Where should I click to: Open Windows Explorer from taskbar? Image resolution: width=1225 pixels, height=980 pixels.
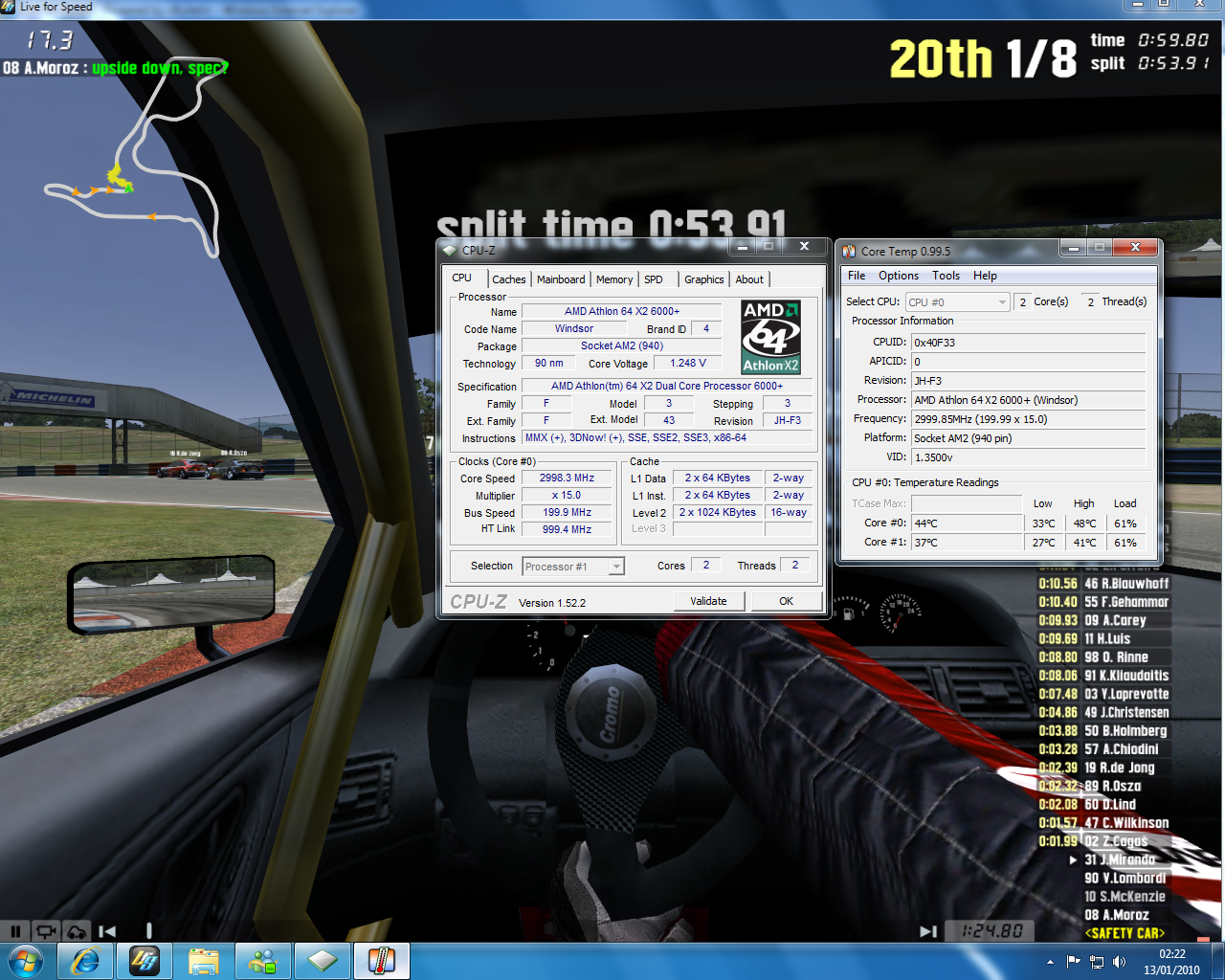(x=204, y=961)
